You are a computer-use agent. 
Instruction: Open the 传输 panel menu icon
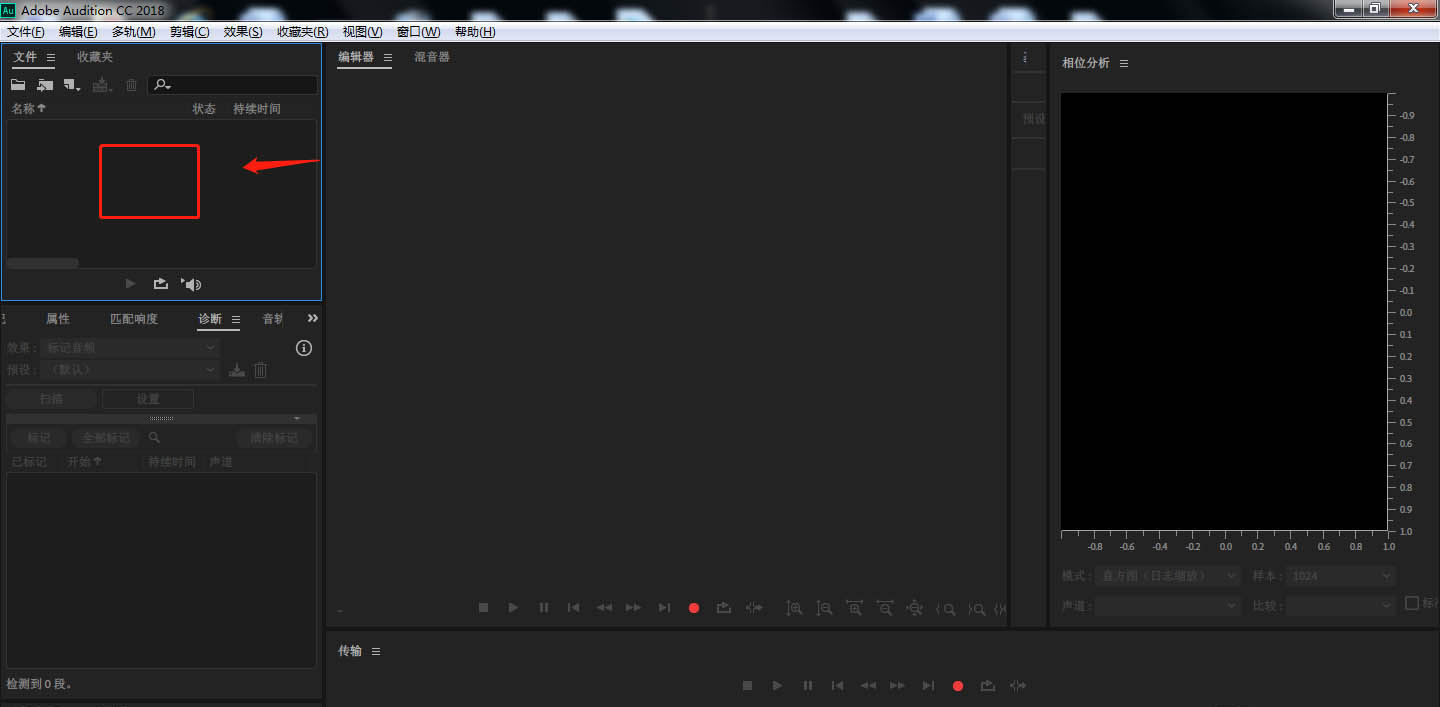coord(376,651)
